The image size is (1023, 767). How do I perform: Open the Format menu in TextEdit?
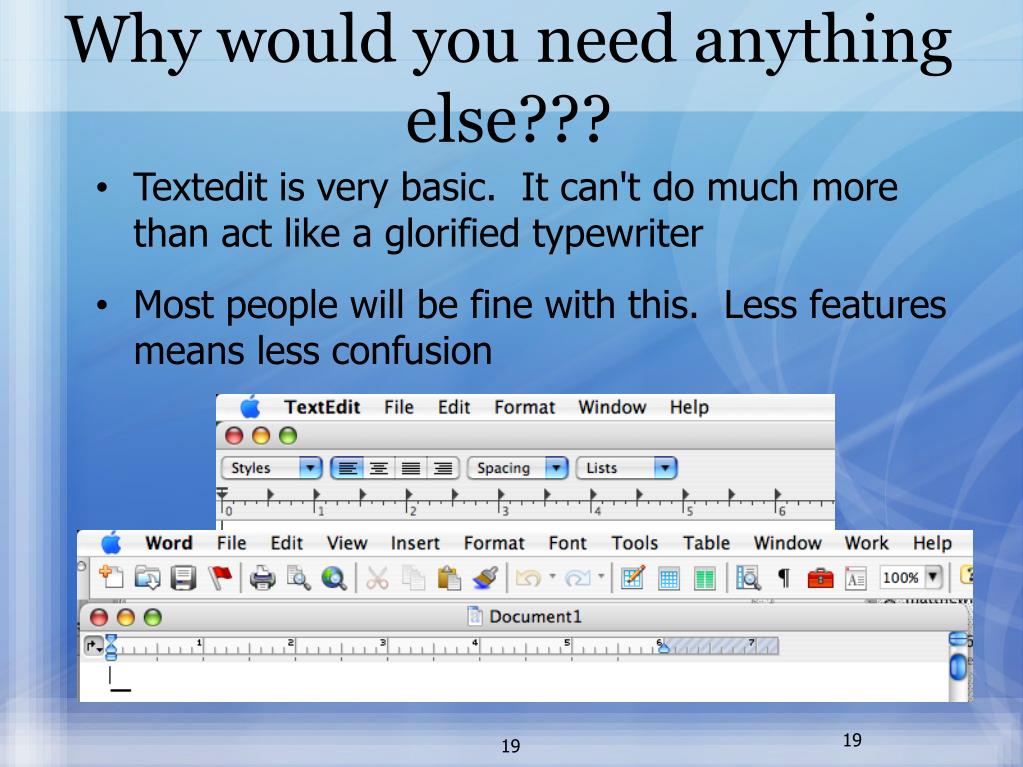tap(525, 407)
